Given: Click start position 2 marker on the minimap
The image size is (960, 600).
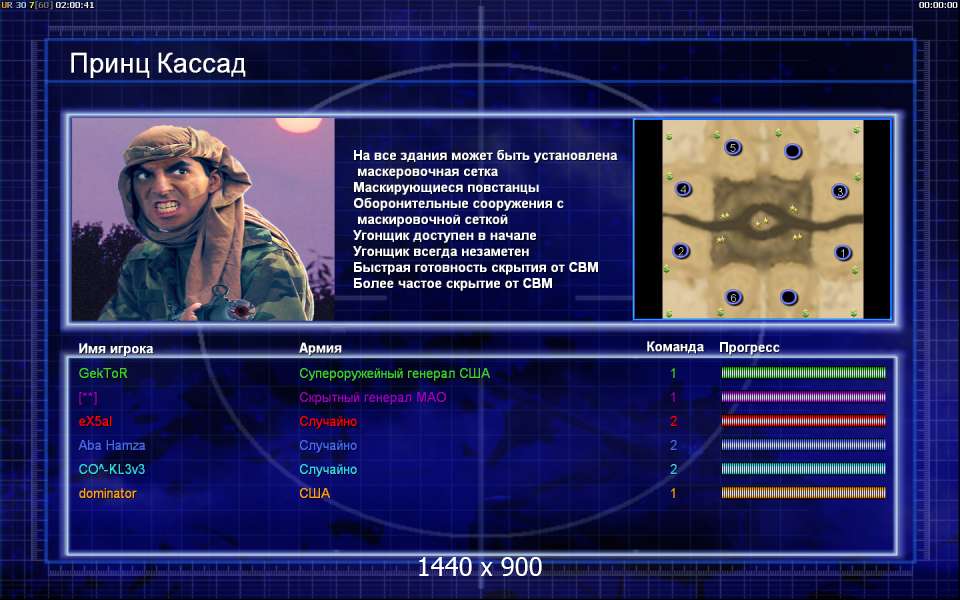Looking at the screenshot, I should tap(680, 250).
